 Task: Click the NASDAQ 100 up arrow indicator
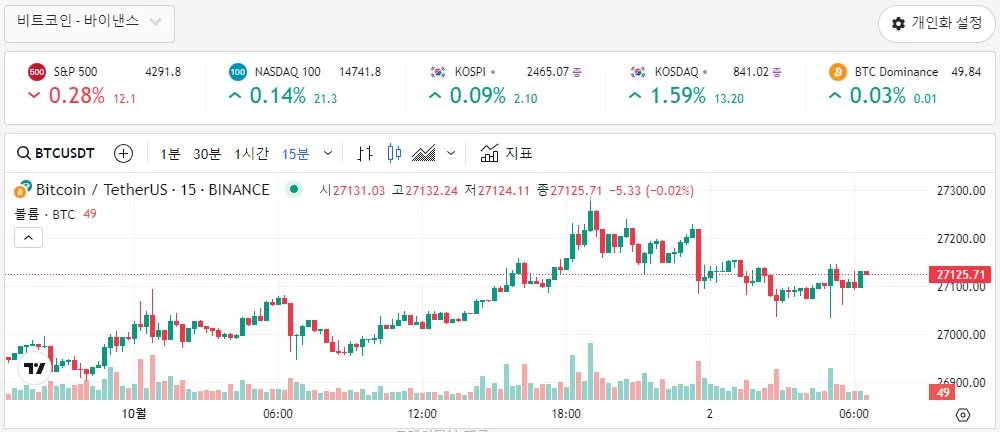click(x=236, y=96)
